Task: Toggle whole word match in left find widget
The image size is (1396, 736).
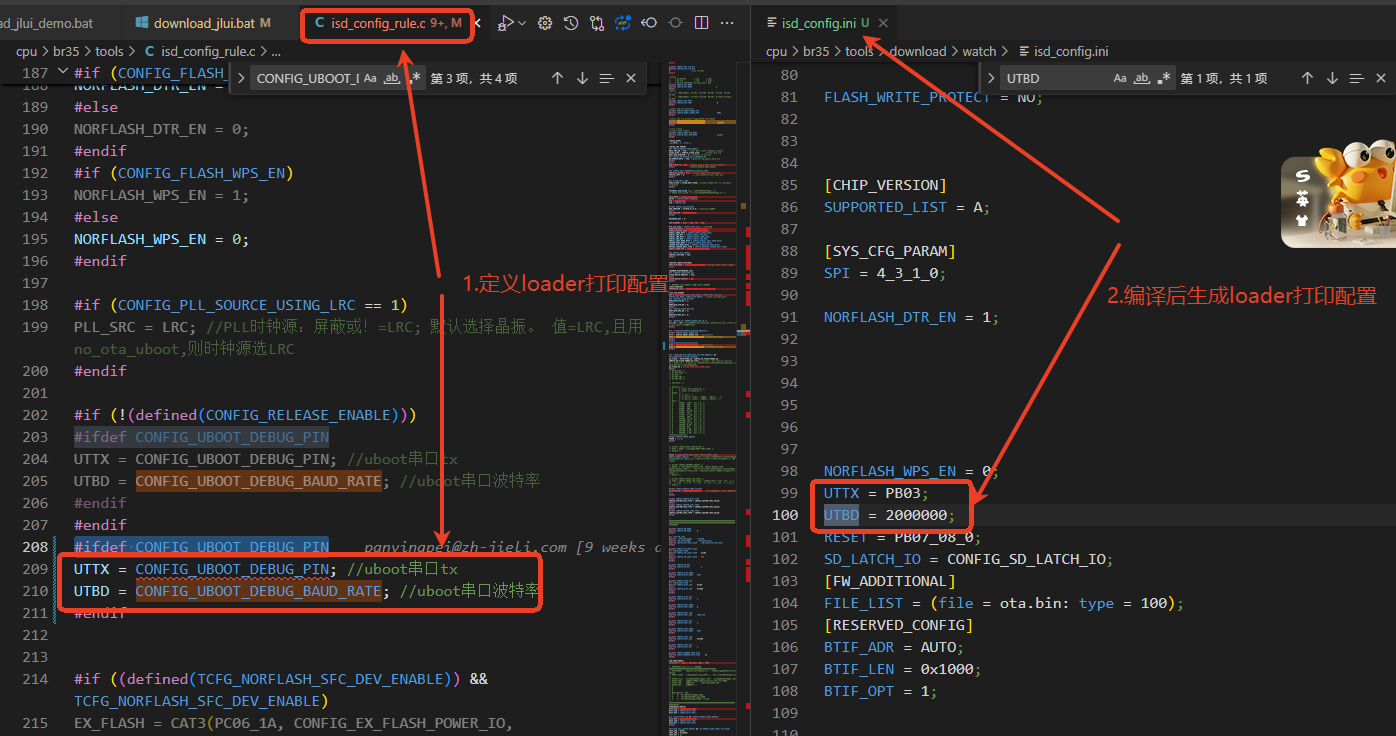Action: [x=392, y=78]
